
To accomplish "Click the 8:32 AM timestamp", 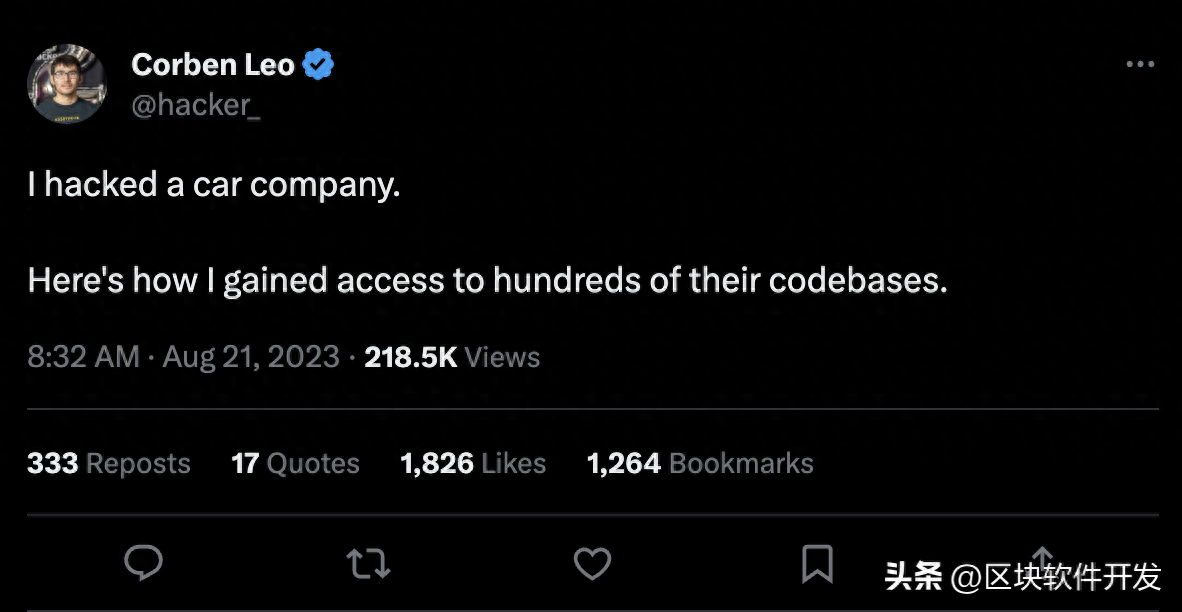I will [x=83, y=358].
